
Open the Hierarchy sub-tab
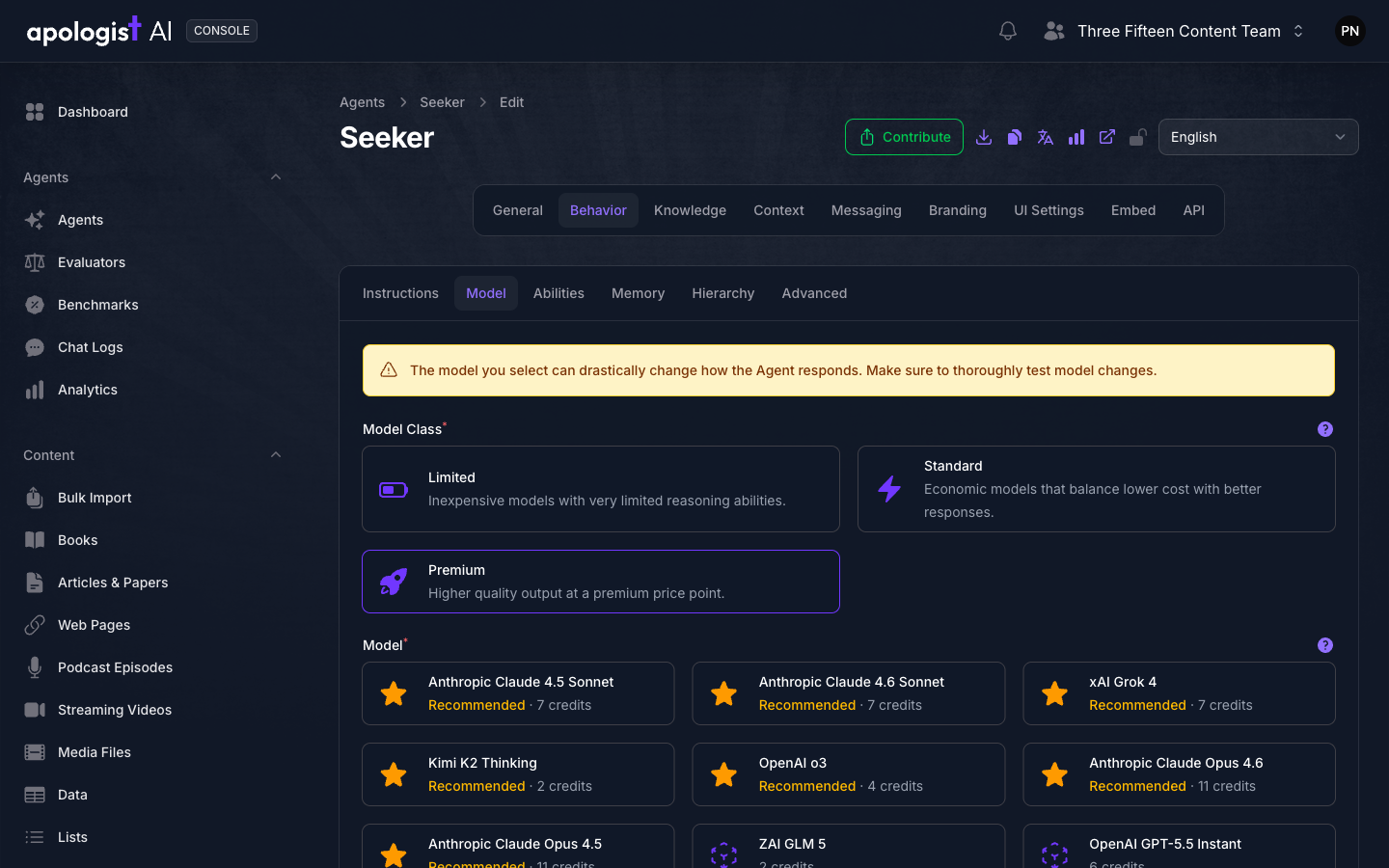[x=723, y=293]
